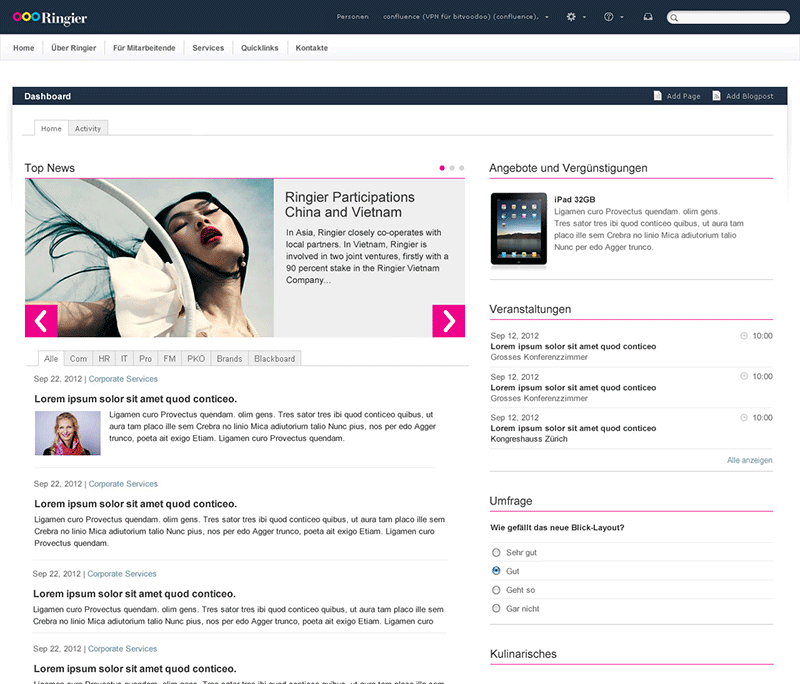Image resolution: width=800 pixels, height=684 pixels.
Task: Select the Brands news tab
Action: (229, 359)
